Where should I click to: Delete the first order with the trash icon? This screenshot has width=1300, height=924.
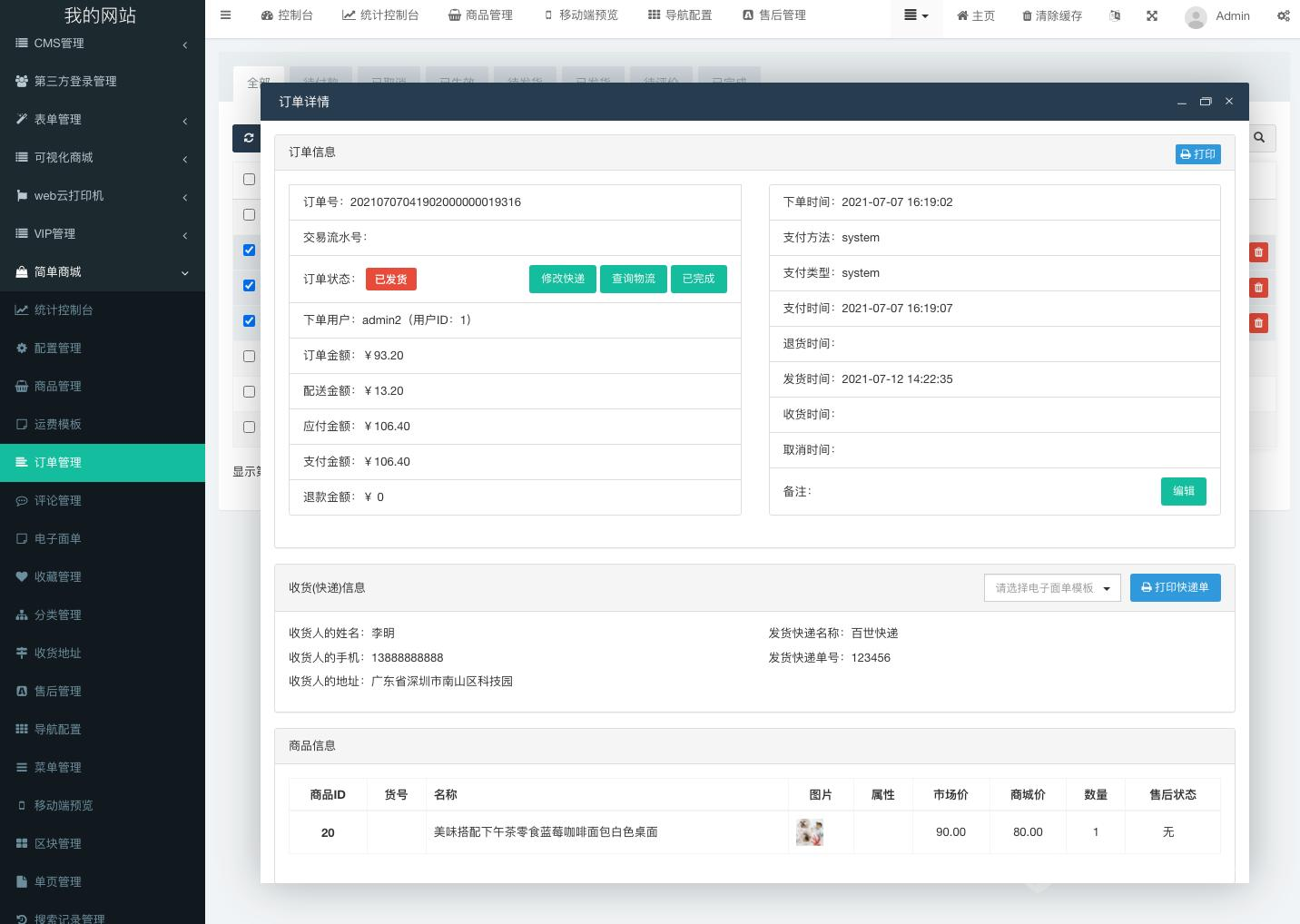1258,252
